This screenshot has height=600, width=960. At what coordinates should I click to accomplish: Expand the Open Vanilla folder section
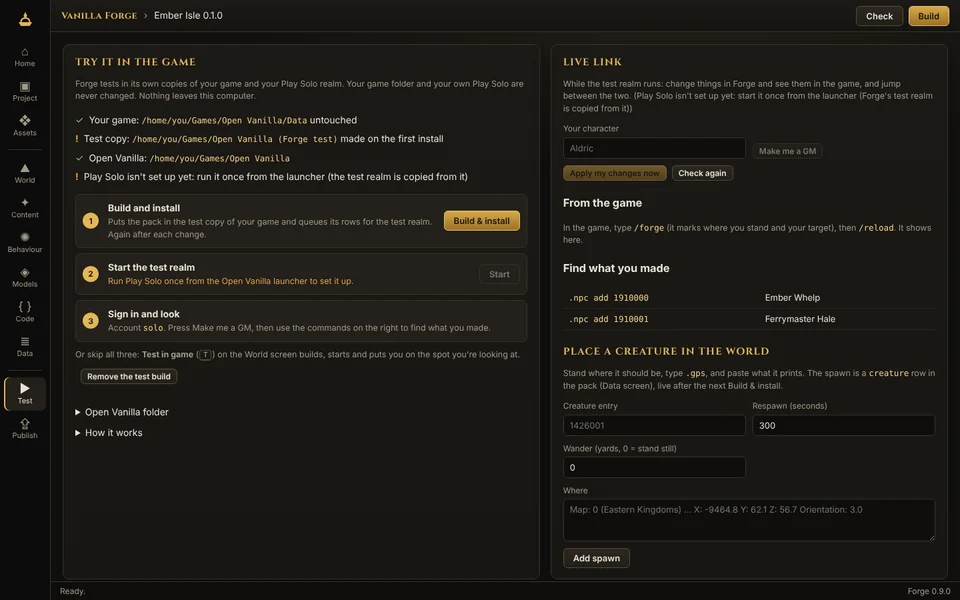pyautogui.click(x=122, y=412)
